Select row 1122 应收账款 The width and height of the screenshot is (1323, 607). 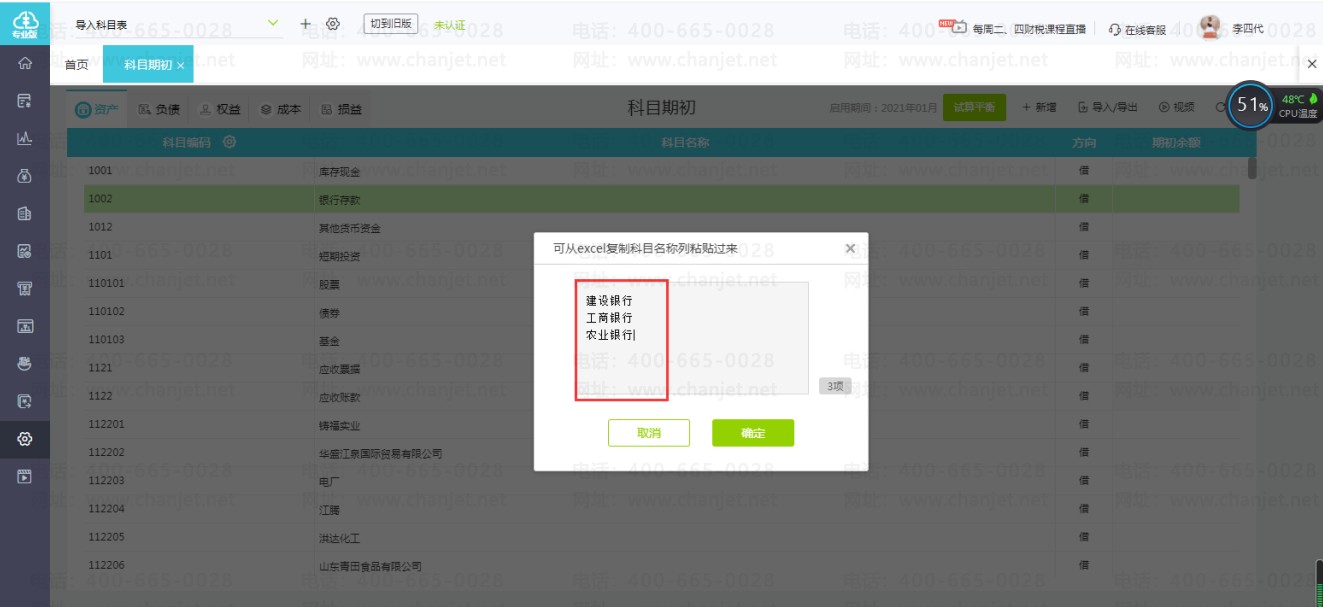tap(661, 396)
